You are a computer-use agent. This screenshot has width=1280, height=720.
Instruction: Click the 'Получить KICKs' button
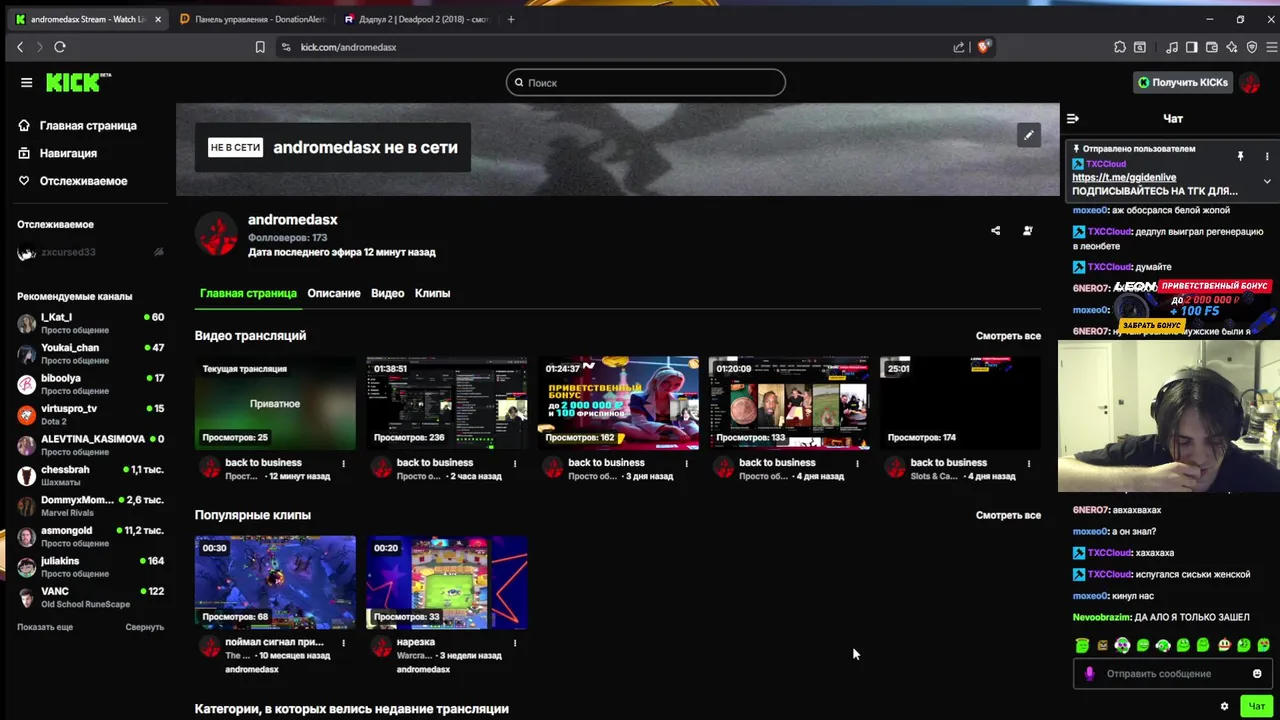click(1182, 82)
